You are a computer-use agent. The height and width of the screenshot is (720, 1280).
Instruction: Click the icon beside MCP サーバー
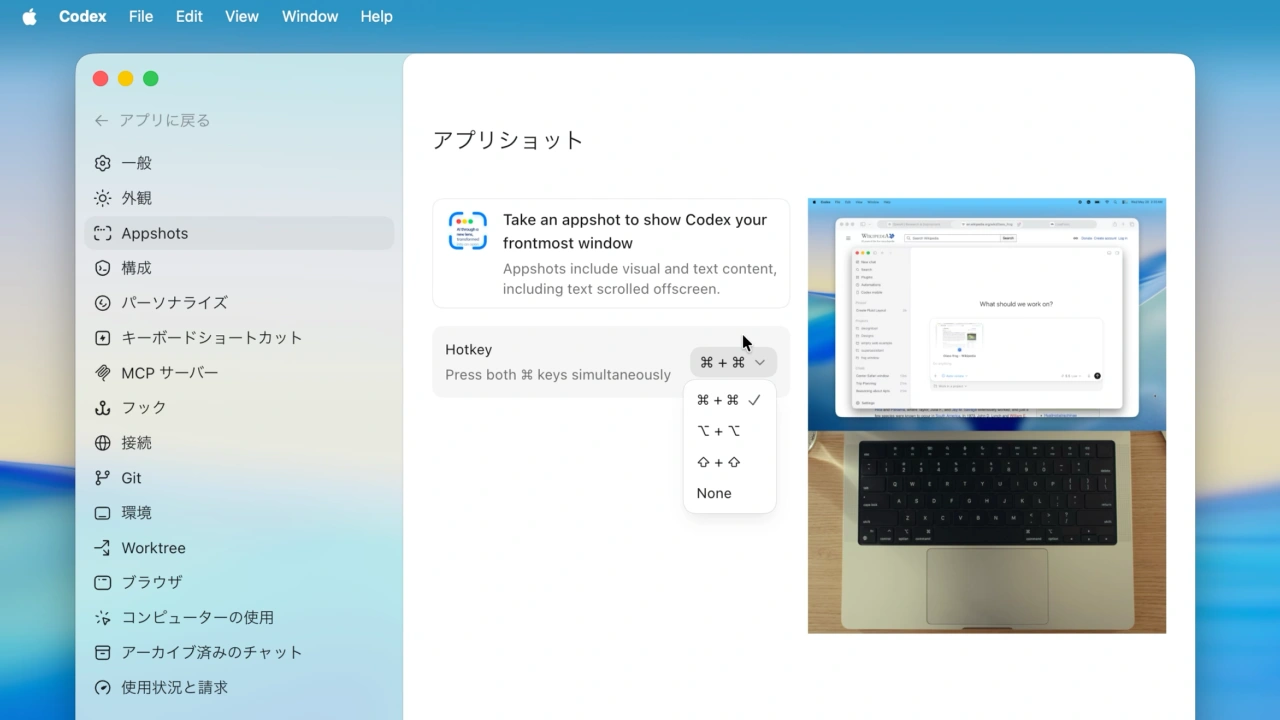102,373
